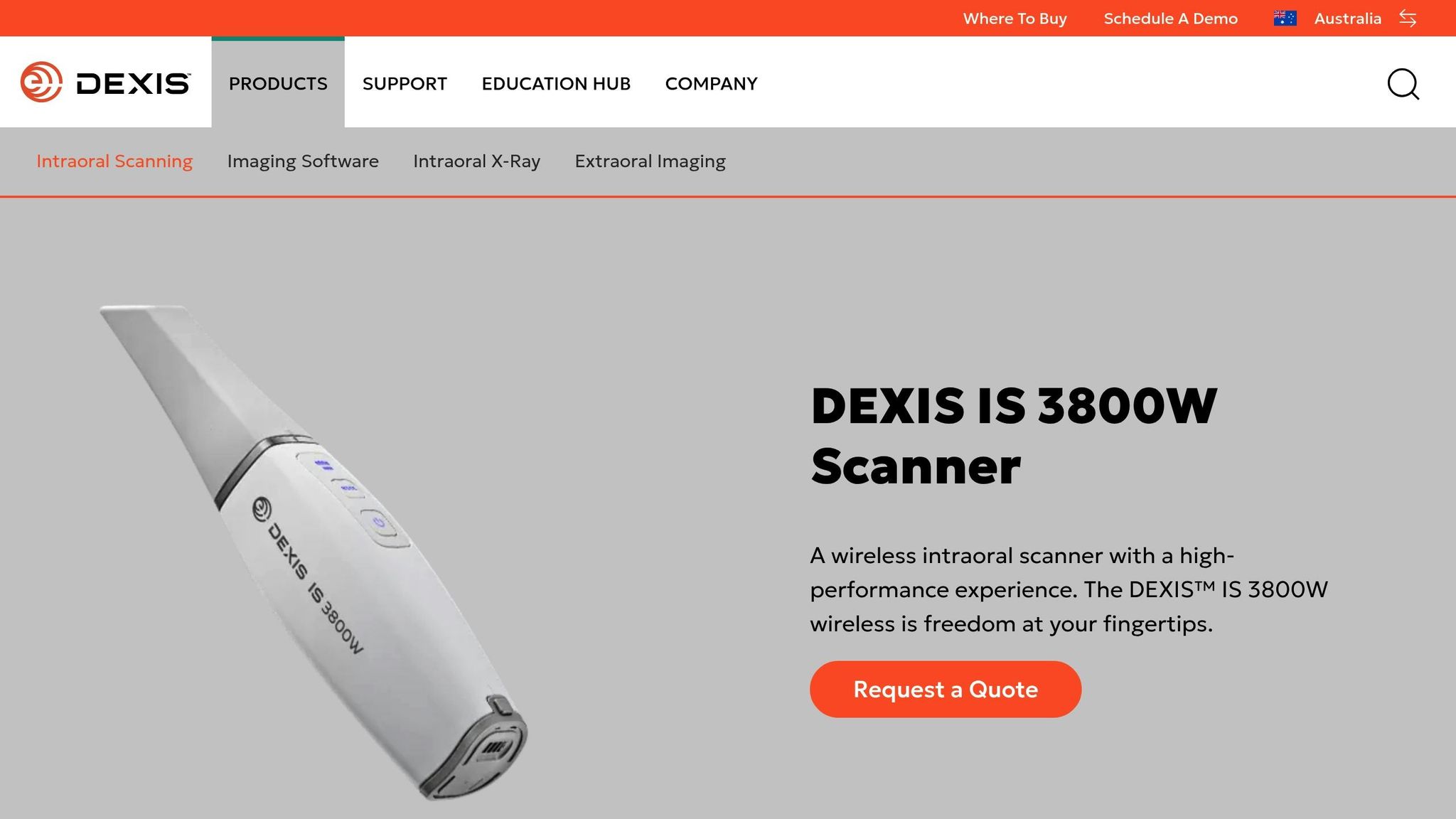Open the search magnifier icon
The height and width of the screenshot is (819, 1456).
click(x=1403, y=84)
